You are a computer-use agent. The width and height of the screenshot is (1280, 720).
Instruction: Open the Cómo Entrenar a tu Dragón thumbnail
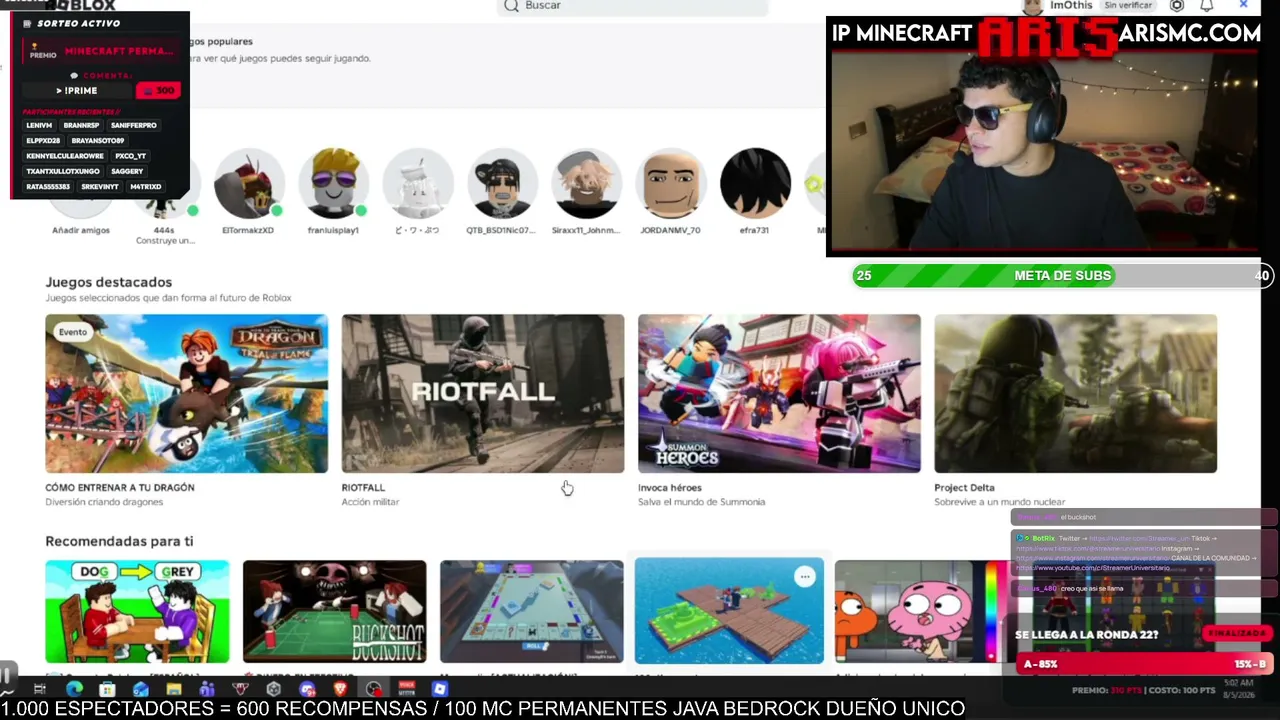click(186, 393)
